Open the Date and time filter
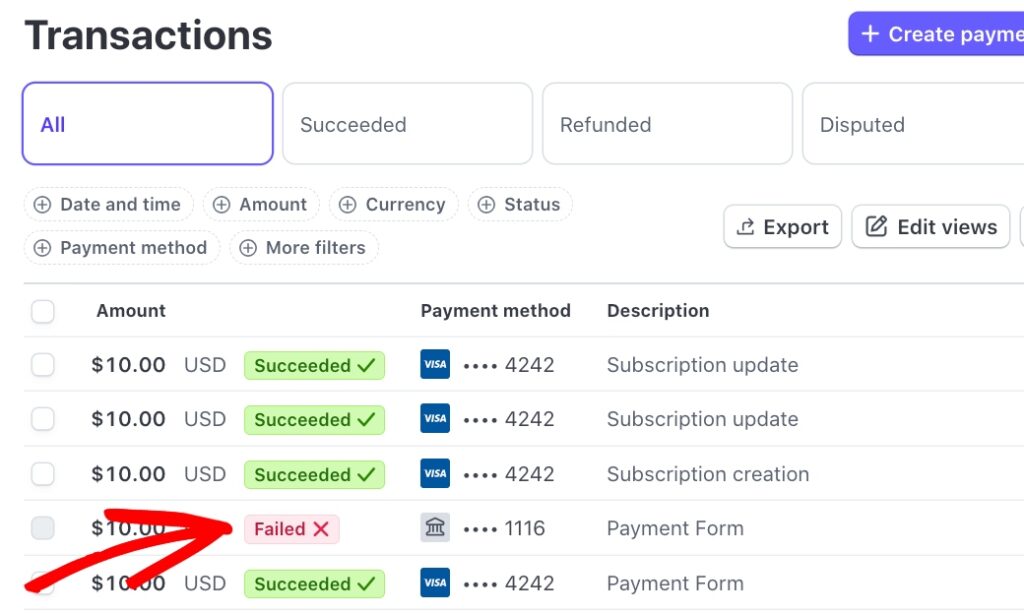The height and width of the screenshot is (613, 1024). [108, 204]
